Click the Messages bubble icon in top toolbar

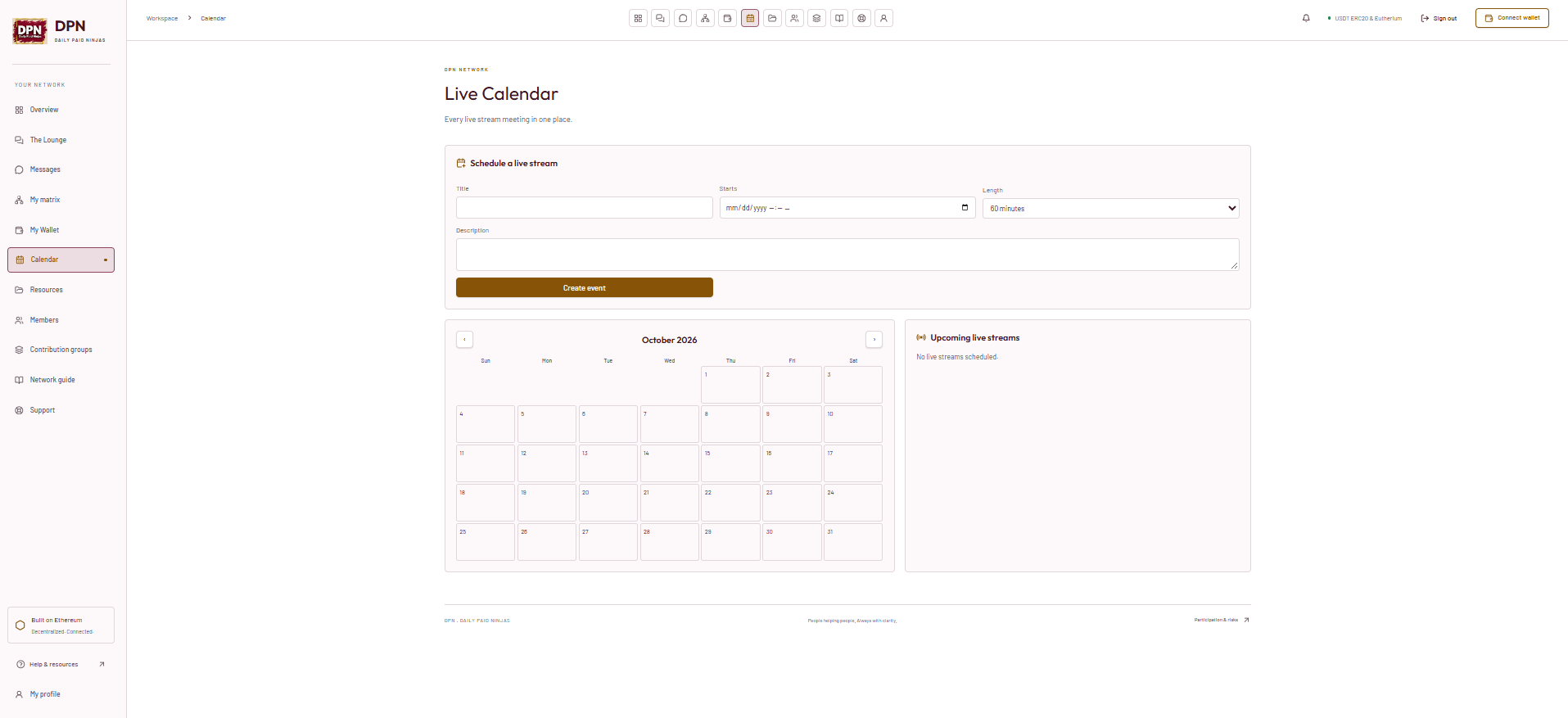coord(683,18)
